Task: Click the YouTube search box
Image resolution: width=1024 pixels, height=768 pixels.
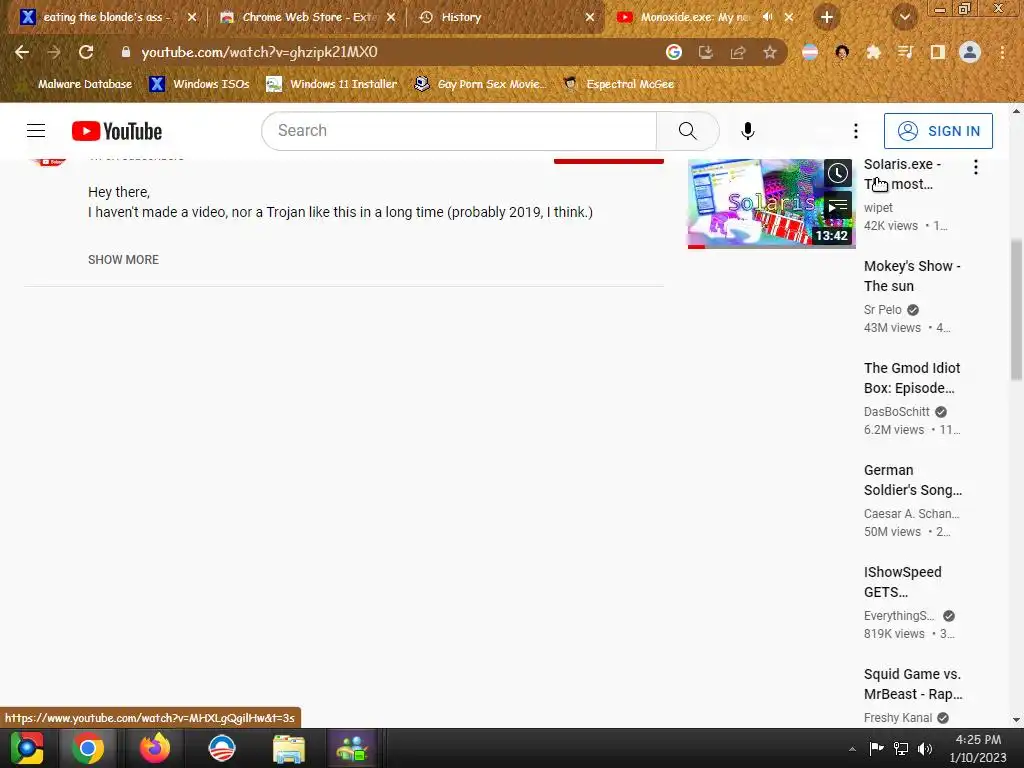Action: (458, 131)
